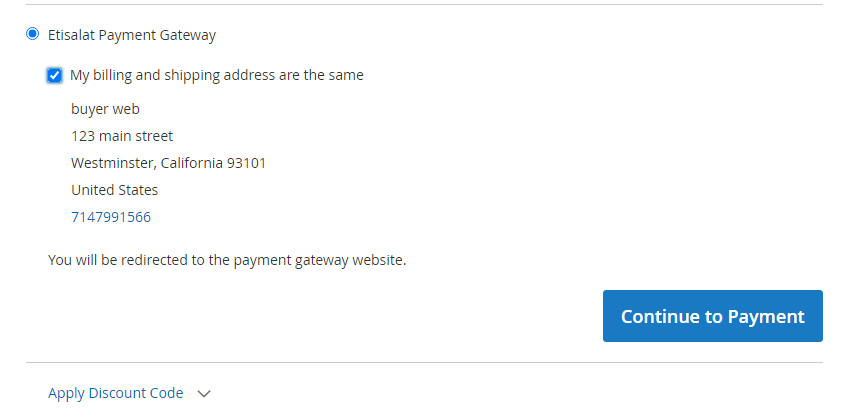Click the divider line above Apply Discount Code
This screenshot has height=418, width=842.
click(x=424, y=362)
